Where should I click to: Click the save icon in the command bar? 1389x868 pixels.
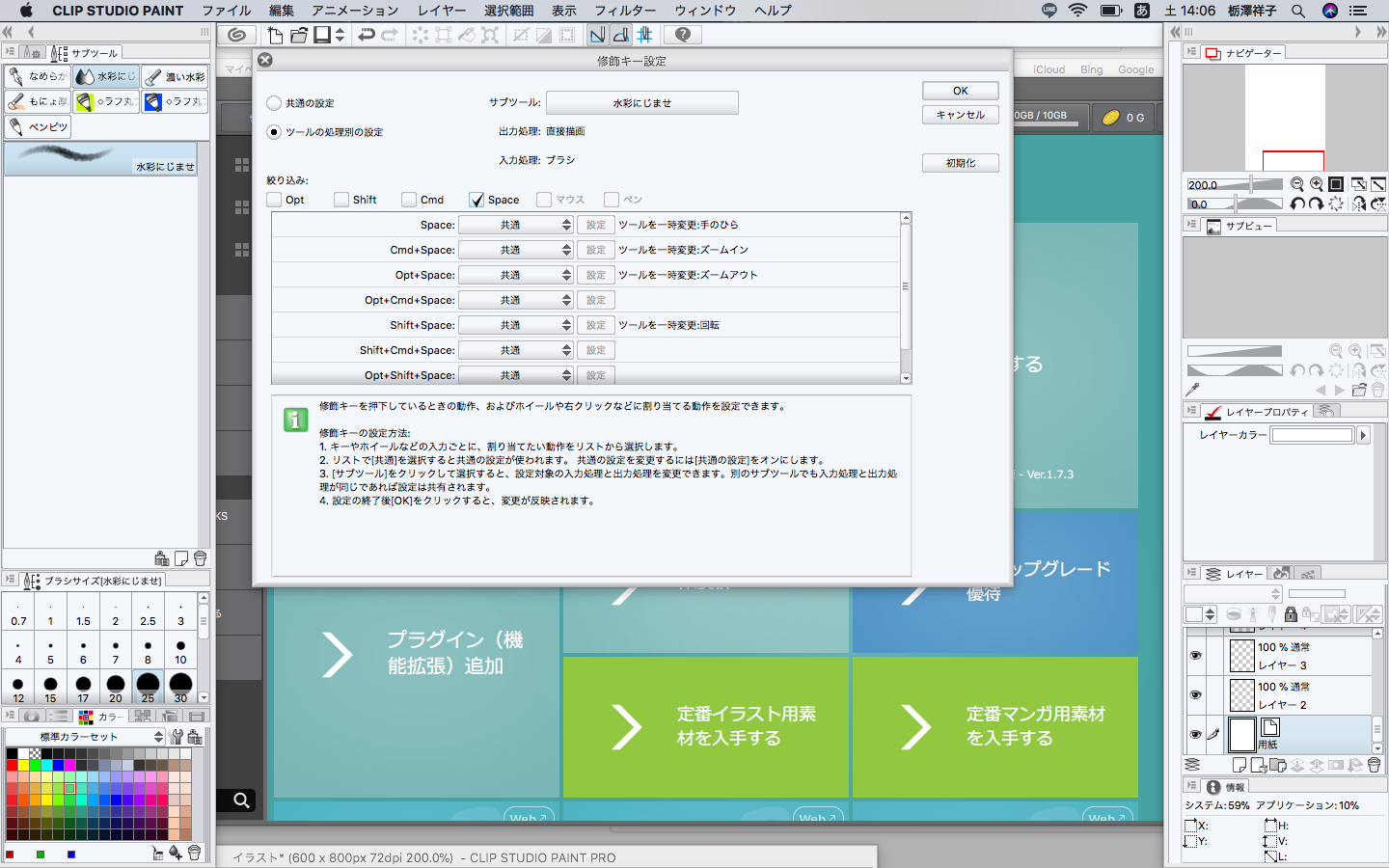point(322,35)
